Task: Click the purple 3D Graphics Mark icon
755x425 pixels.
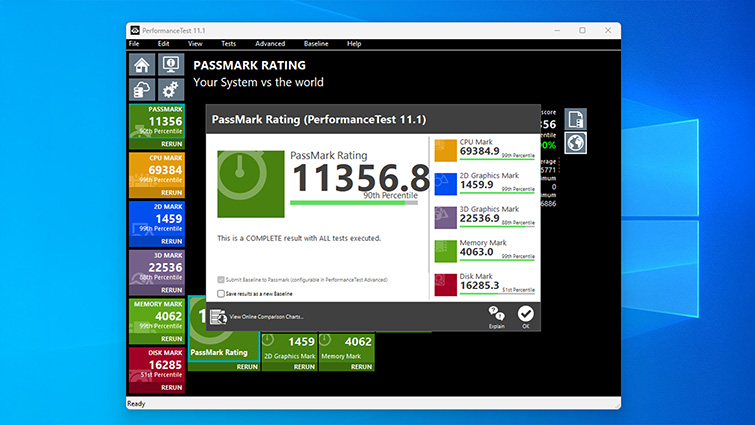Action: tap(445, 218)
